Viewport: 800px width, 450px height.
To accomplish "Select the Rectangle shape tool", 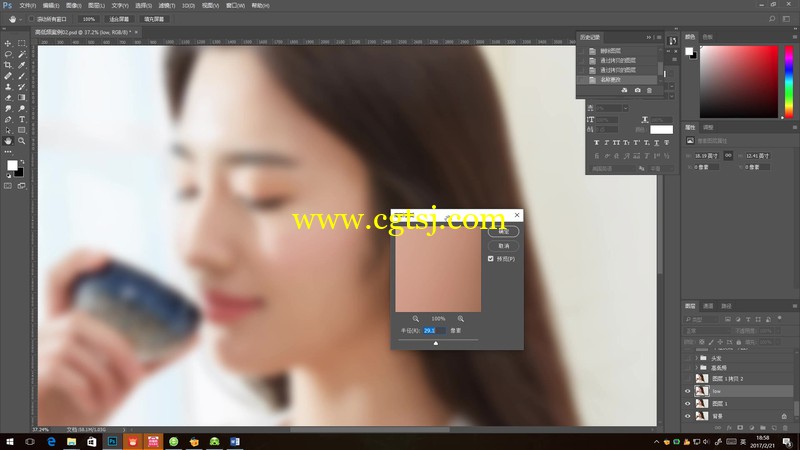I will 21,130.
